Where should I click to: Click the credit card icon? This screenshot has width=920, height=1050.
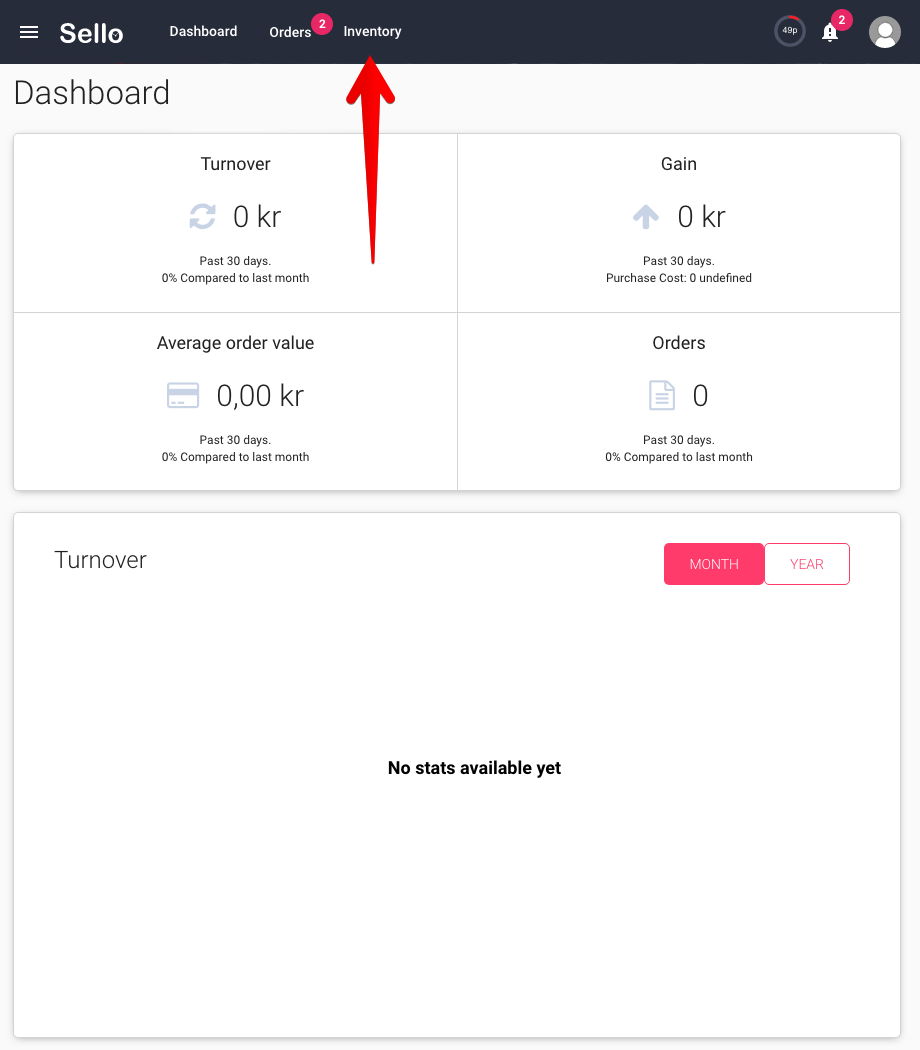click(183, 395)
